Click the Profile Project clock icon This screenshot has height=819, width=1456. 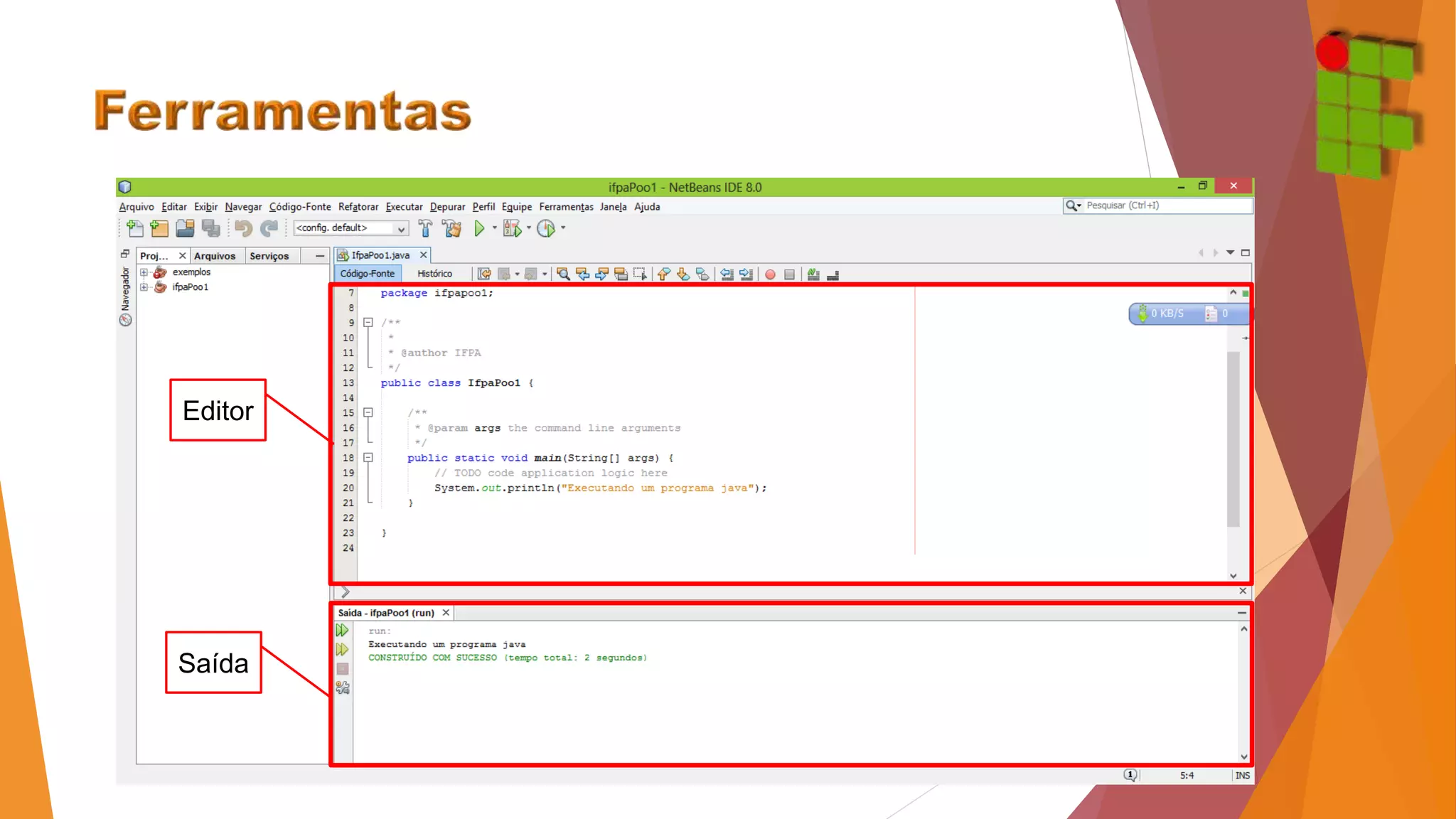coord(546,228)
